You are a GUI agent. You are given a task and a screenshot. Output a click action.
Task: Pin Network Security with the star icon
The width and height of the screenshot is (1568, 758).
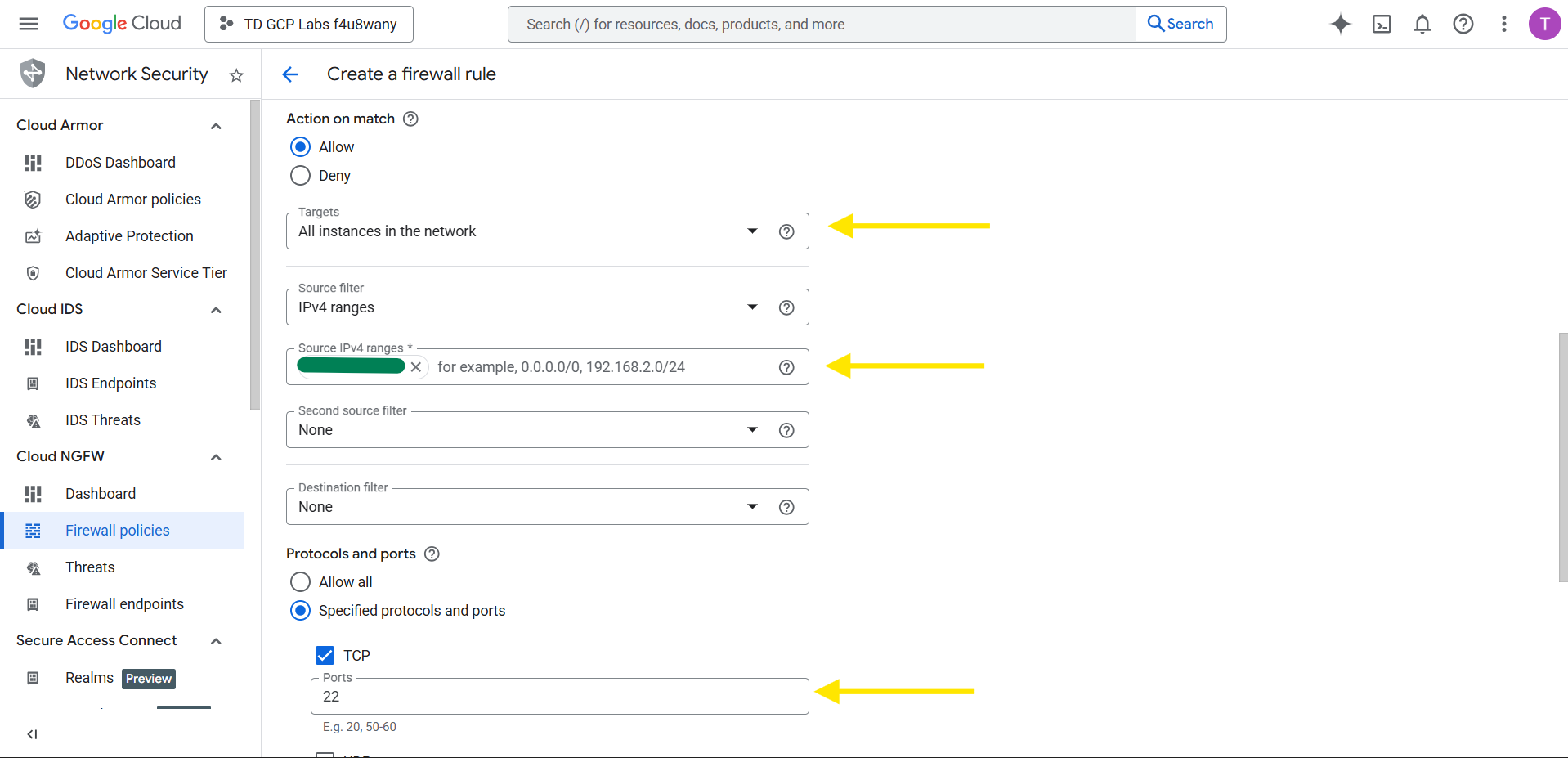(236, 75)
